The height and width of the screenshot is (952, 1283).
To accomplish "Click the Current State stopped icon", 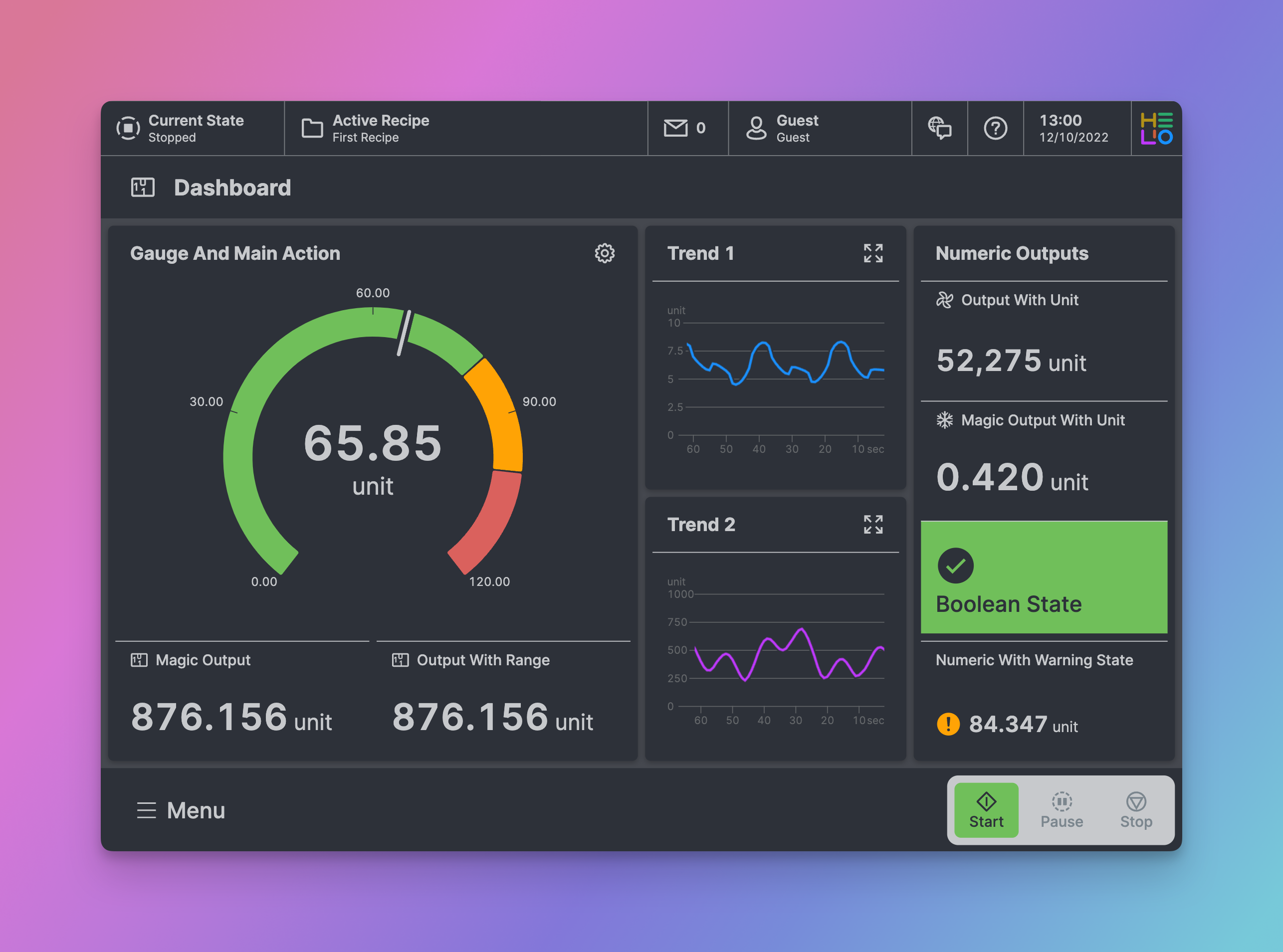I will pos(128,128).
